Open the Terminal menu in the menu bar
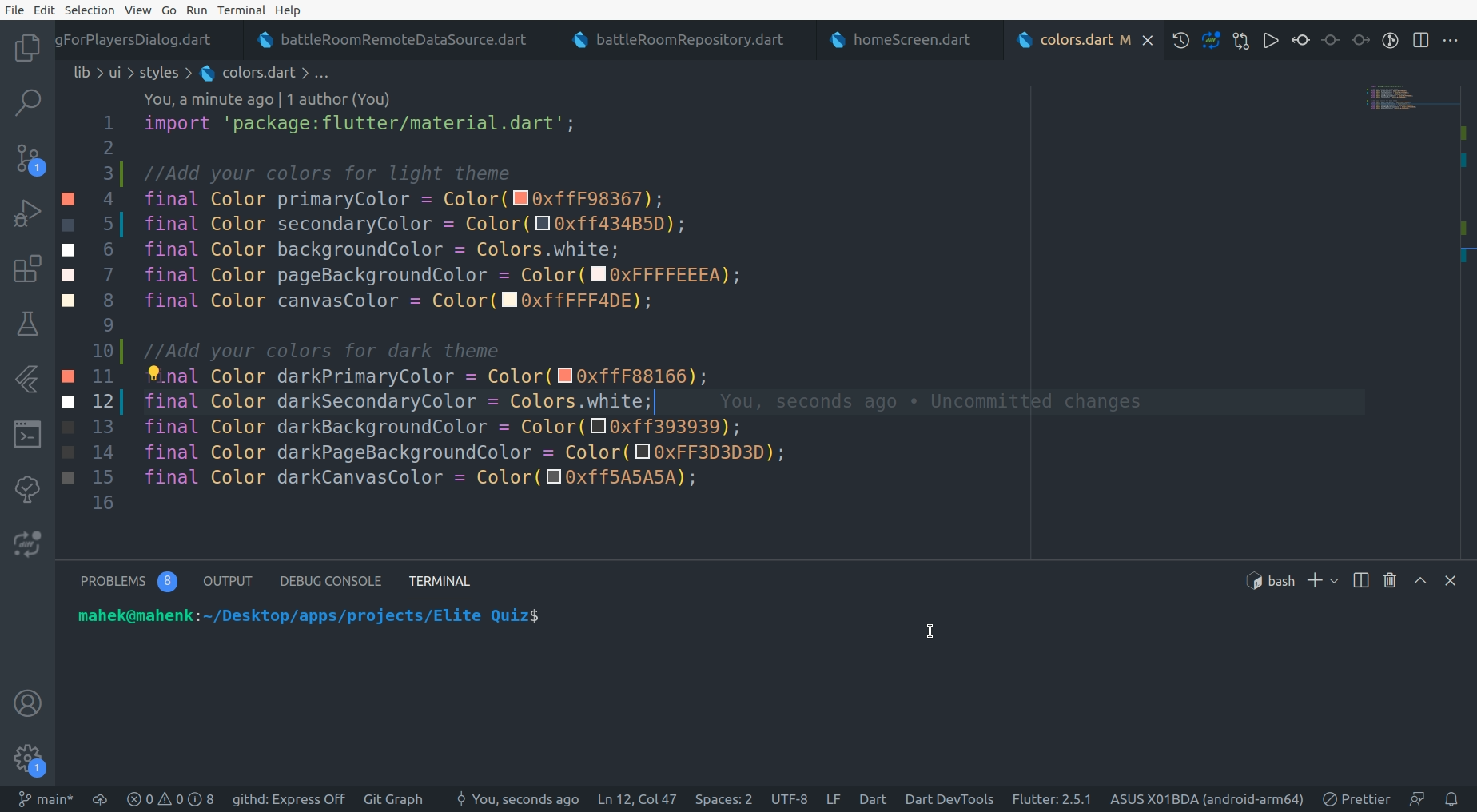 pos(241,10)
